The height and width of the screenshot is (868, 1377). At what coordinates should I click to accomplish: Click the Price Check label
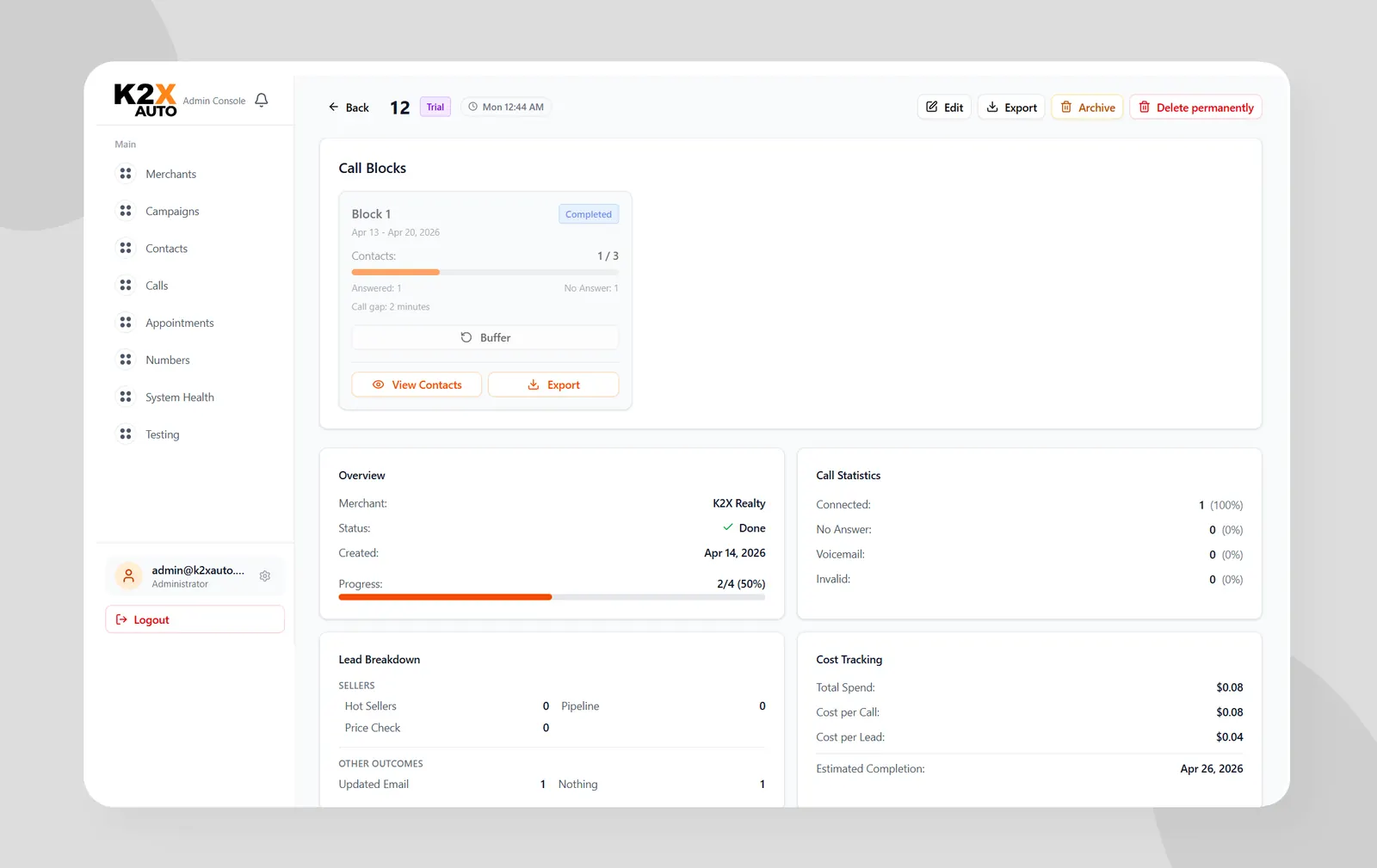click(x=373, y=728)
